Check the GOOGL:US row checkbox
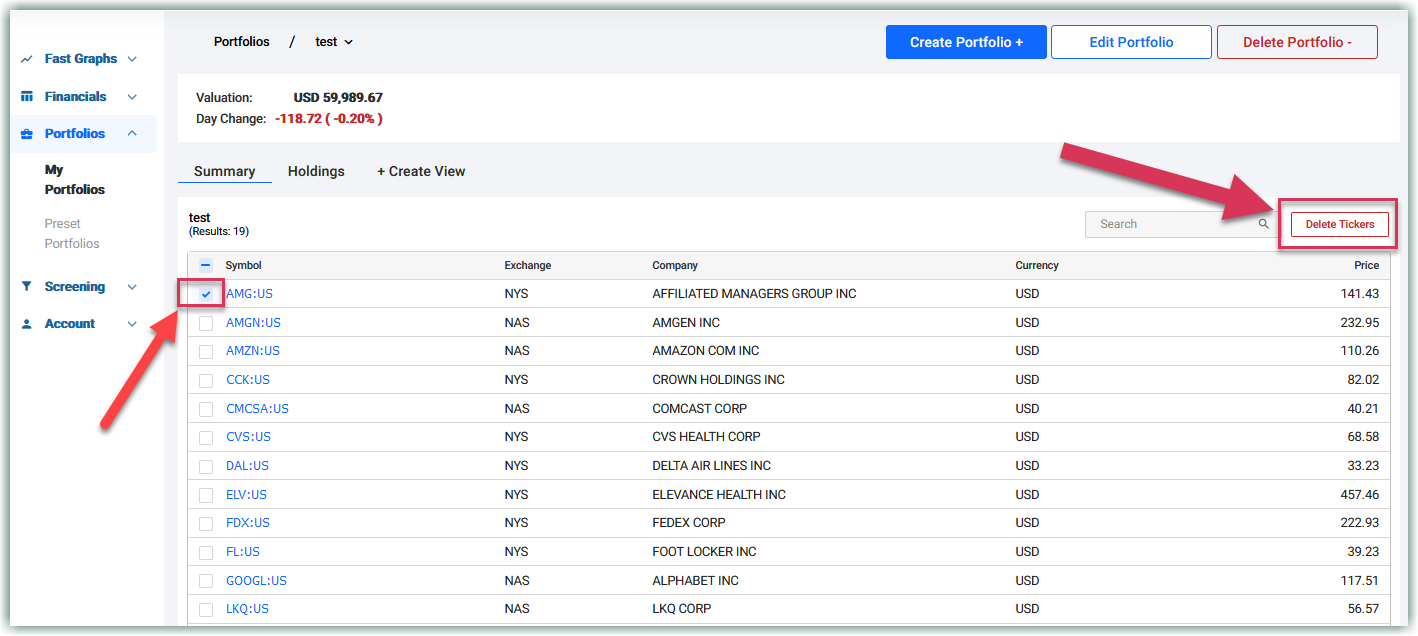1418x636 pixels. pyautogui.click(x=206, y=581)
